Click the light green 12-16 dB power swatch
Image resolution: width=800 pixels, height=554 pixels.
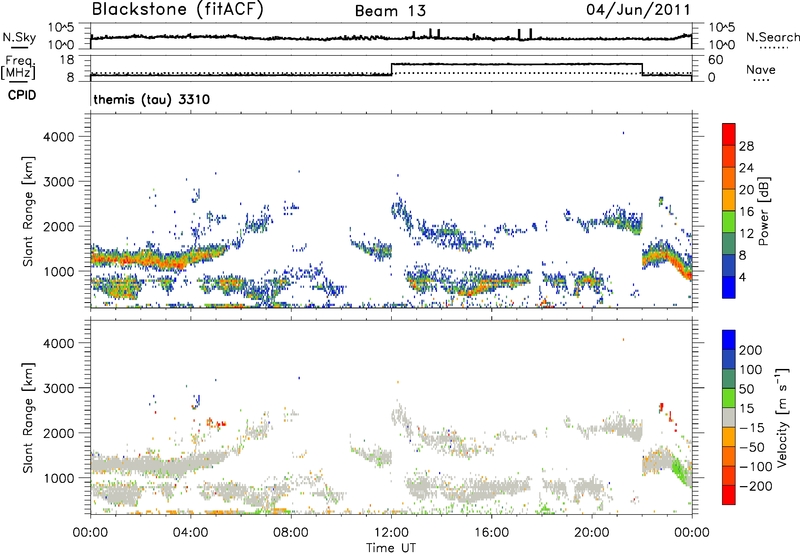point(729,222)
